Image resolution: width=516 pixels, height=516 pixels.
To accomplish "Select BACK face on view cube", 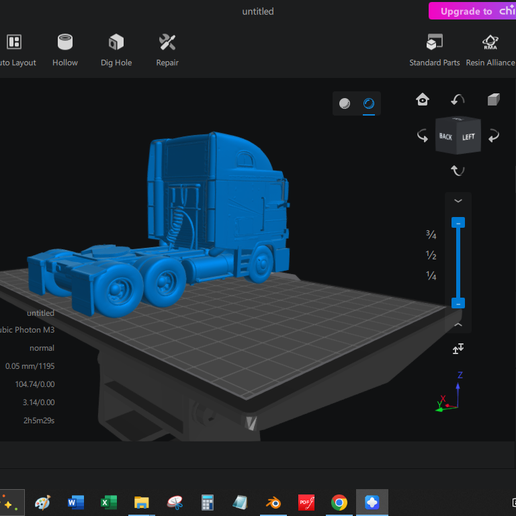I will [x=446, y=136].
